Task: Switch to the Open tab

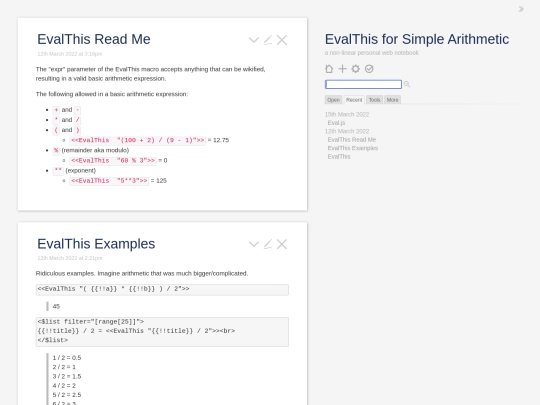Action: [333, 100]
